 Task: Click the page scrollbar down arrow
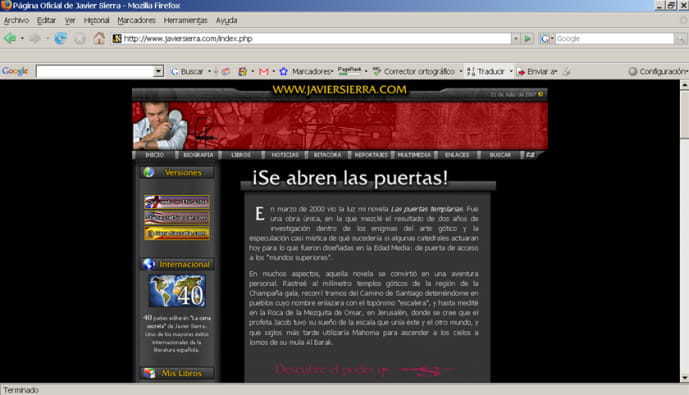[684, 378]
